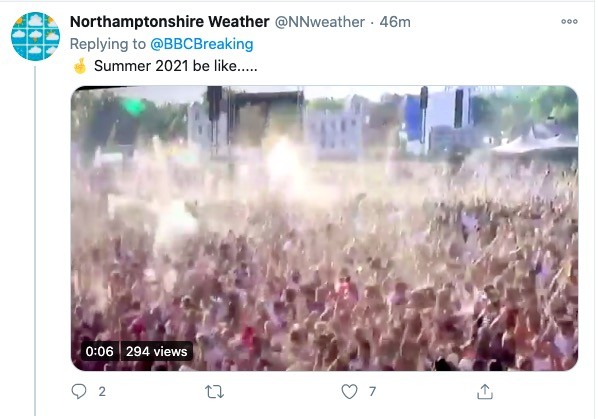
Task: Click the reply count number 2
Action: coord(102,392)
